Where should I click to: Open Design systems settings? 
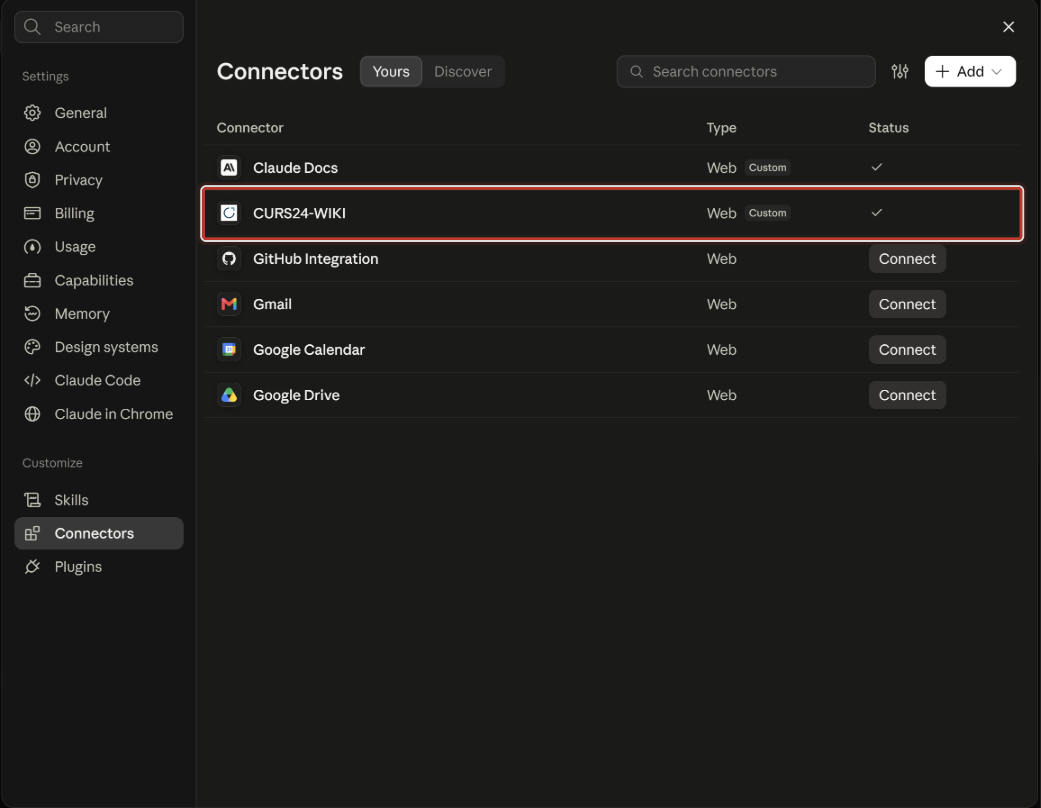[x=99, y=347]
